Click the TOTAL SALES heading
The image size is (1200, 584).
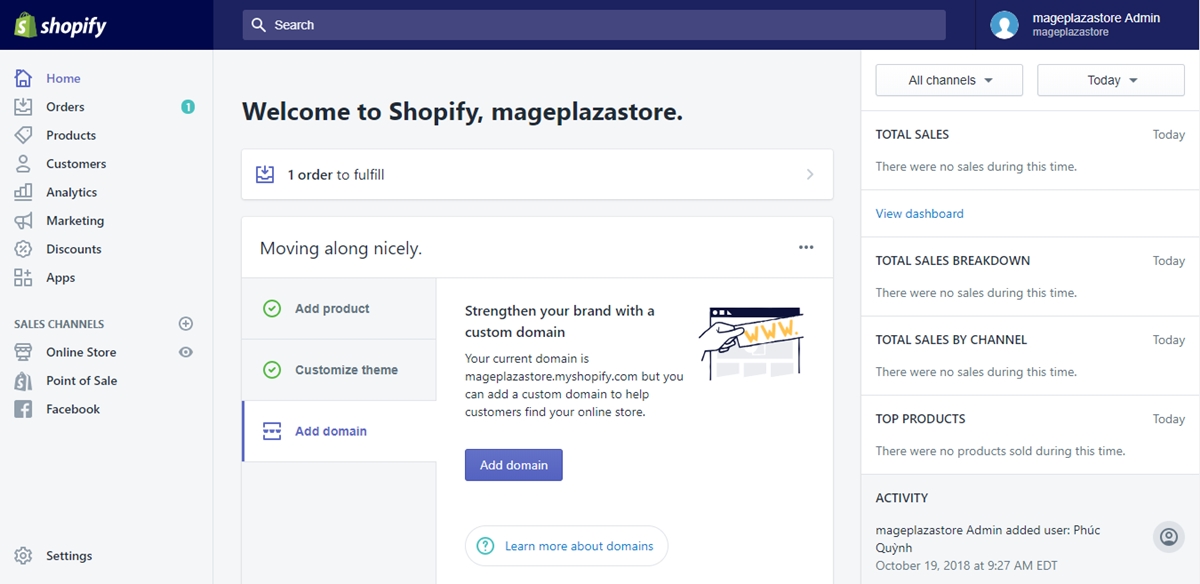(912, 134)
